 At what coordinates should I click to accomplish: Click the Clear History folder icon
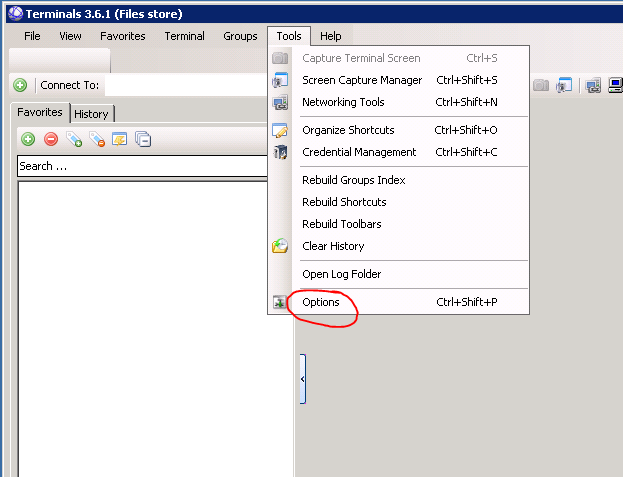[280, 246]
